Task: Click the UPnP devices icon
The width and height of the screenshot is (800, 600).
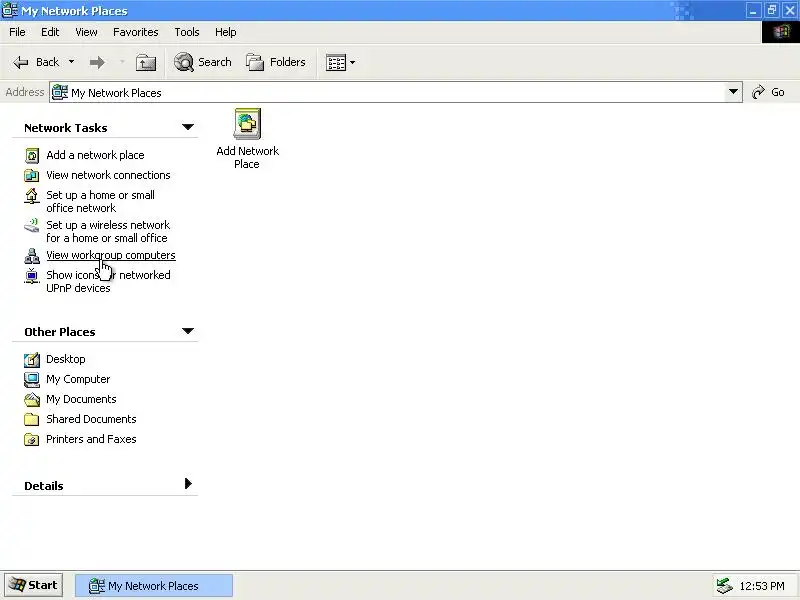Action: tap(32, 276)
